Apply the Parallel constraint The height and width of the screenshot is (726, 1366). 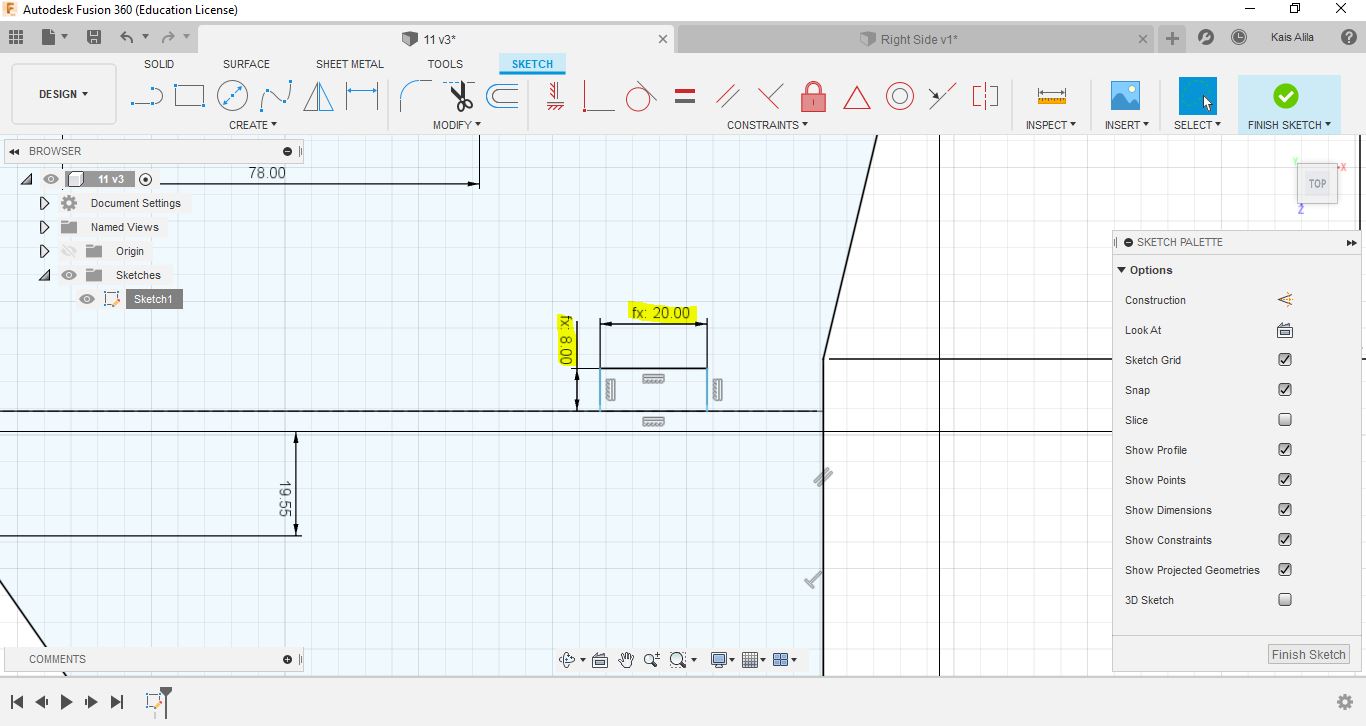tap(728, 96)
